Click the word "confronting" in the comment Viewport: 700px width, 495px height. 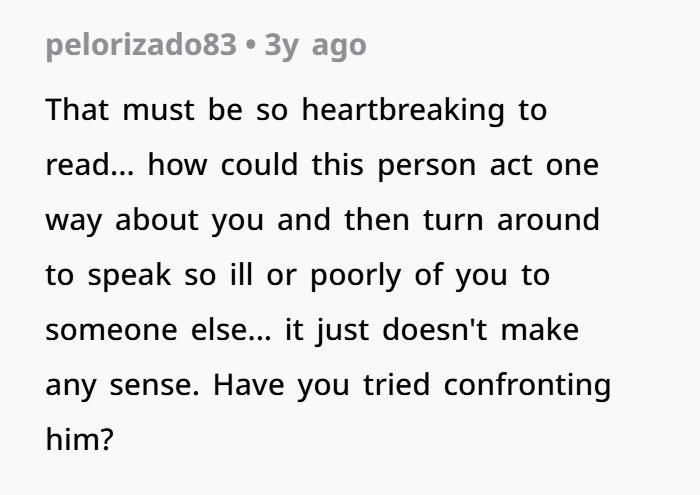click(526, 385)
